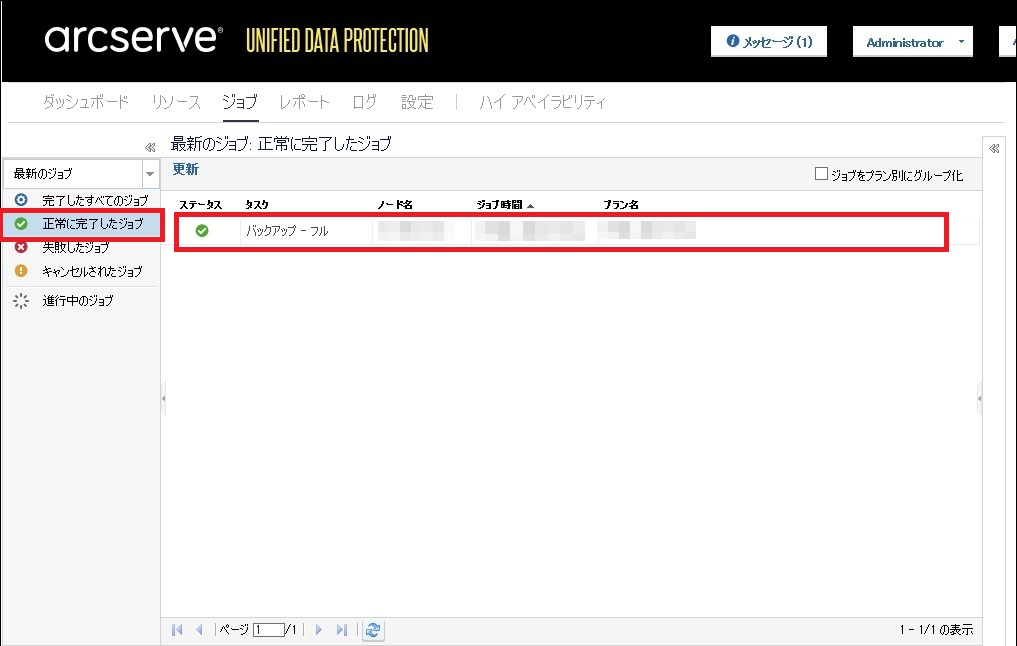Viewport: 1017px width, 646px height.
Task: Go to last page using pagination arrow
Action: pos(341,630)
